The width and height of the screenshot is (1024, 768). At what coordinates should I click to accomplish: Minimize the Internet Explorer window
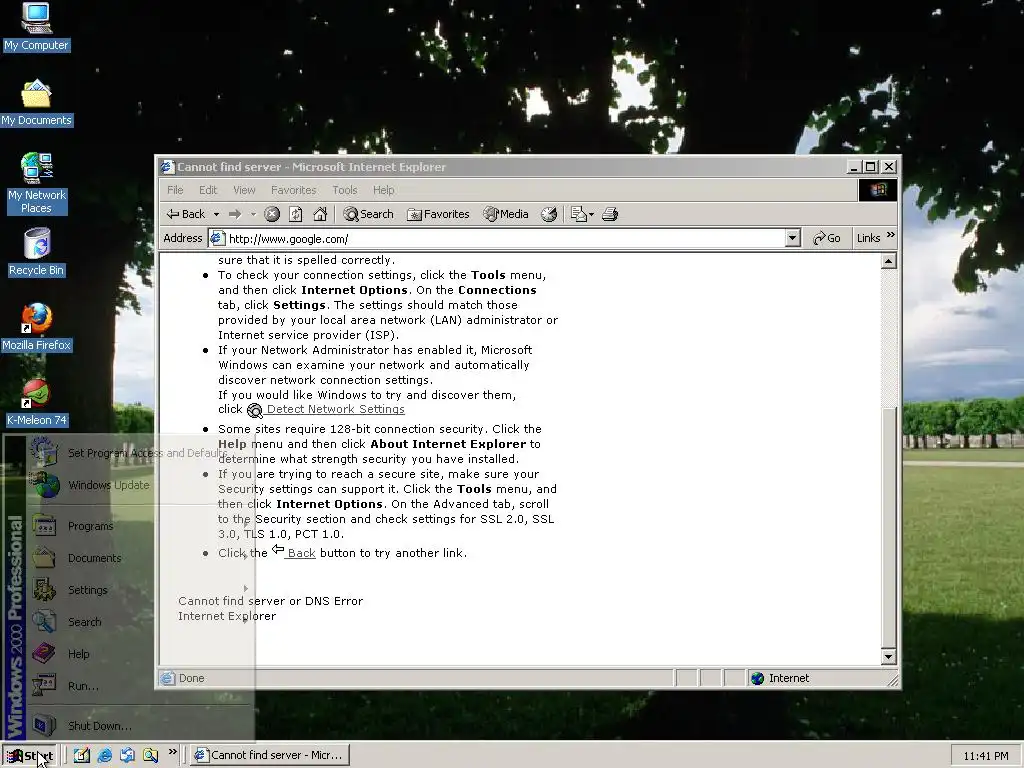pyautogui.click(x=854, y=167)
